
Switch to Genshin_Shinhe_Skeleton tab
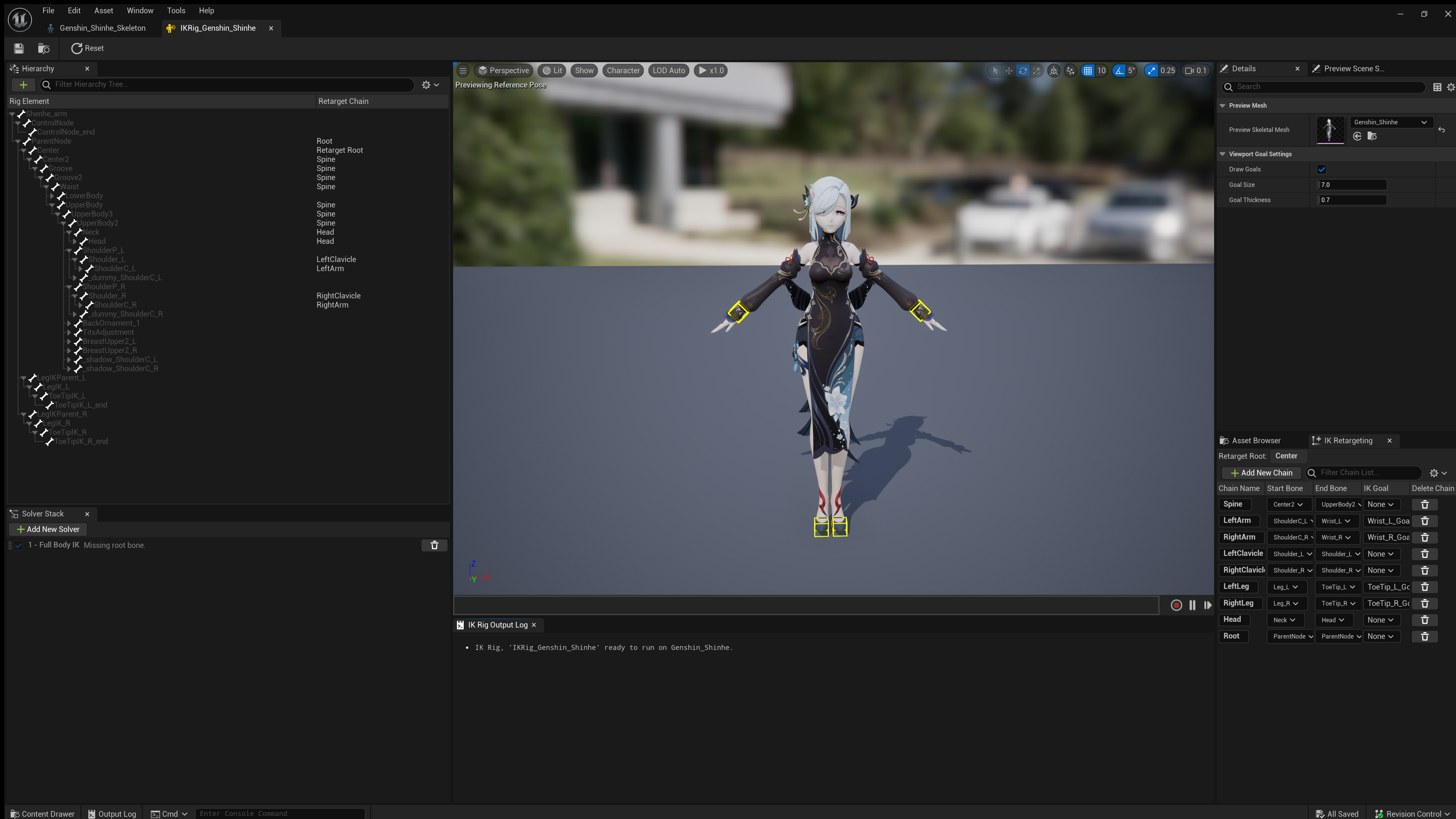pyautogui.click(x=102, y=28)
